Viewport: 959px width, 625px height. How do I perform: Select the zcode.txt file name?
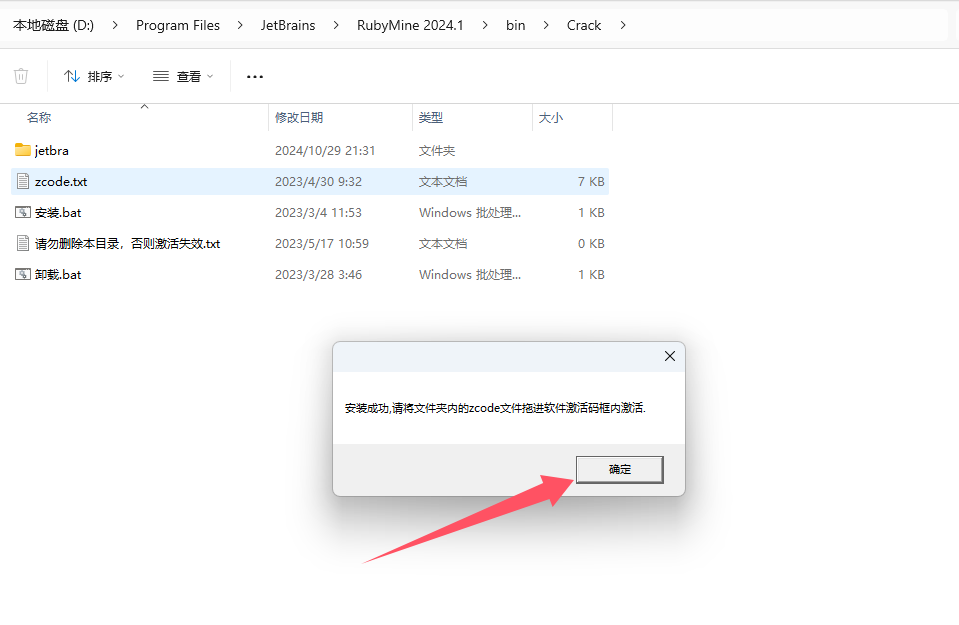click(x=61, y=182)
